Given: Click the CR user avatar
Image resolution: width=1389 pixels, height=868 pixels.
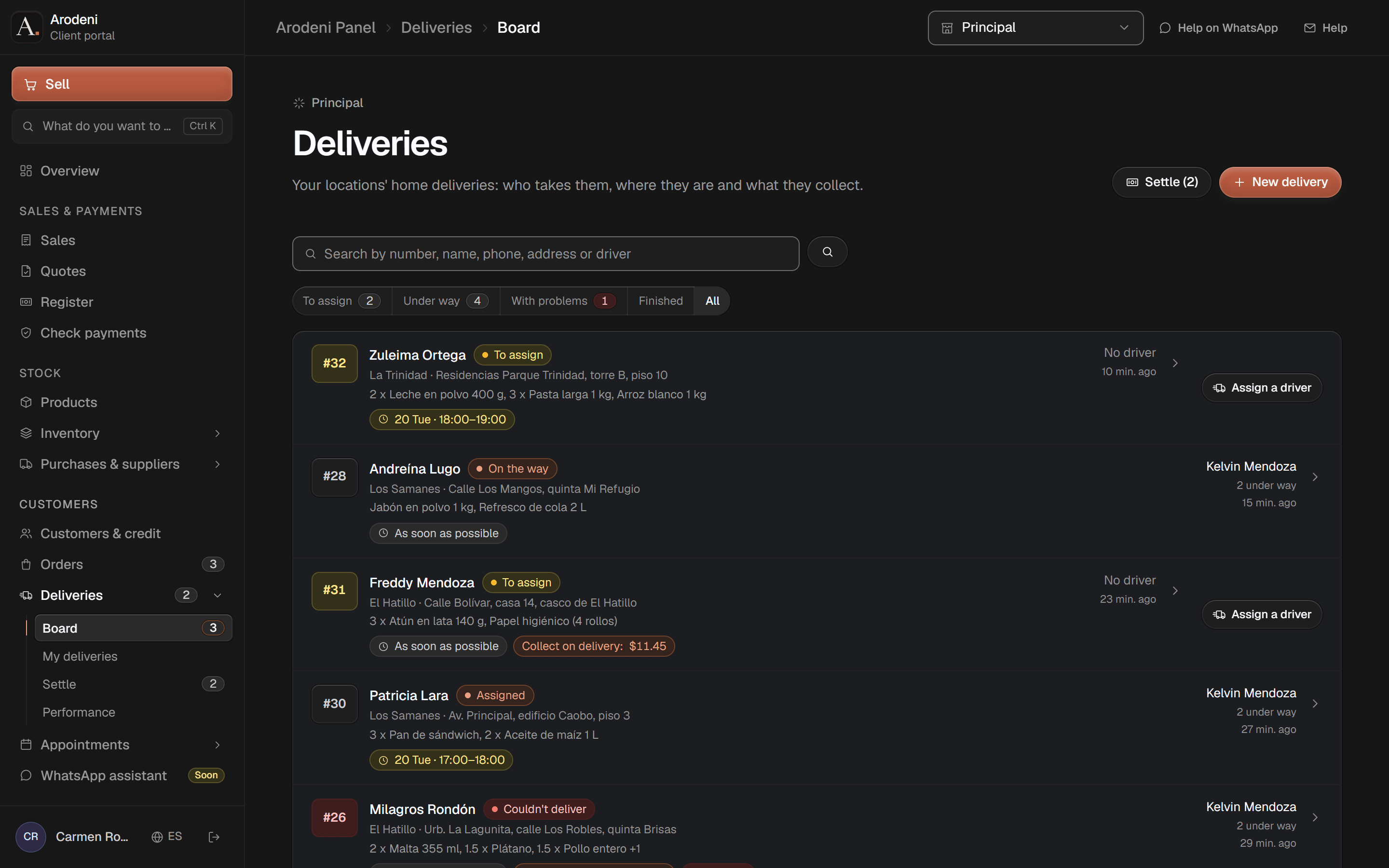Looking at the screenshot, I should coord(31,837).
